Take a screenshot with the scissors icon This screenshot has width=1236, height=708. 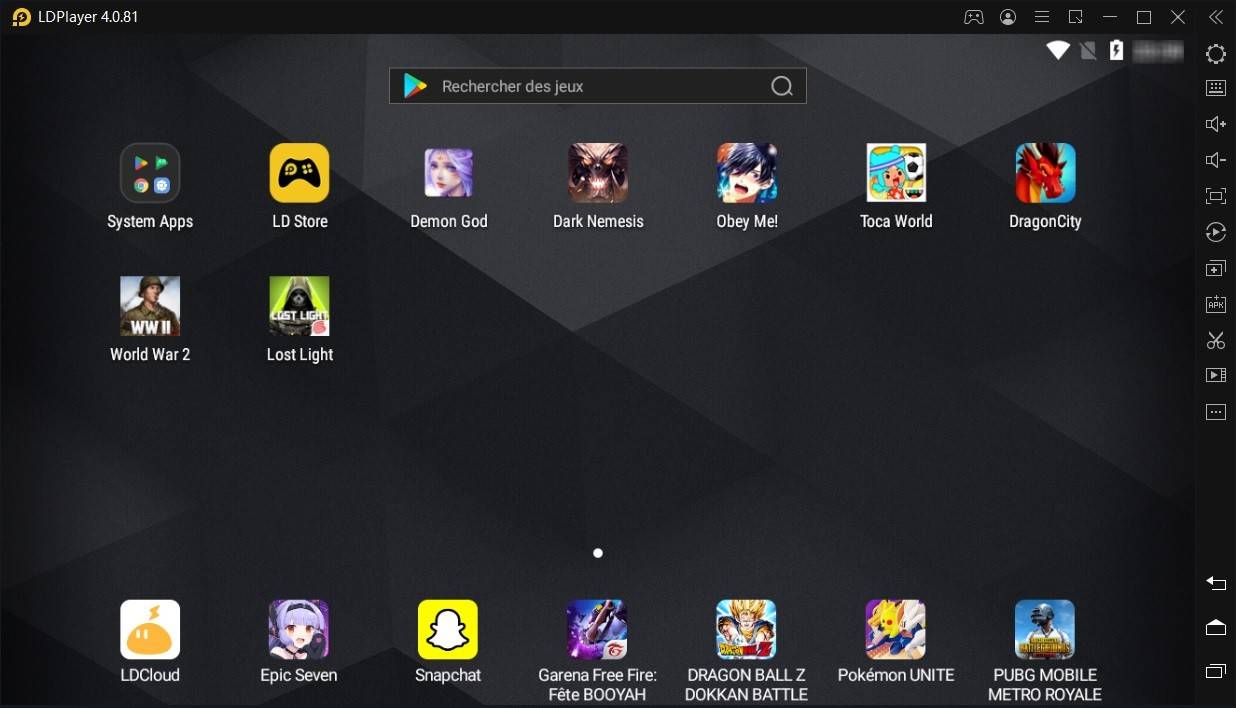point(1216,340)
